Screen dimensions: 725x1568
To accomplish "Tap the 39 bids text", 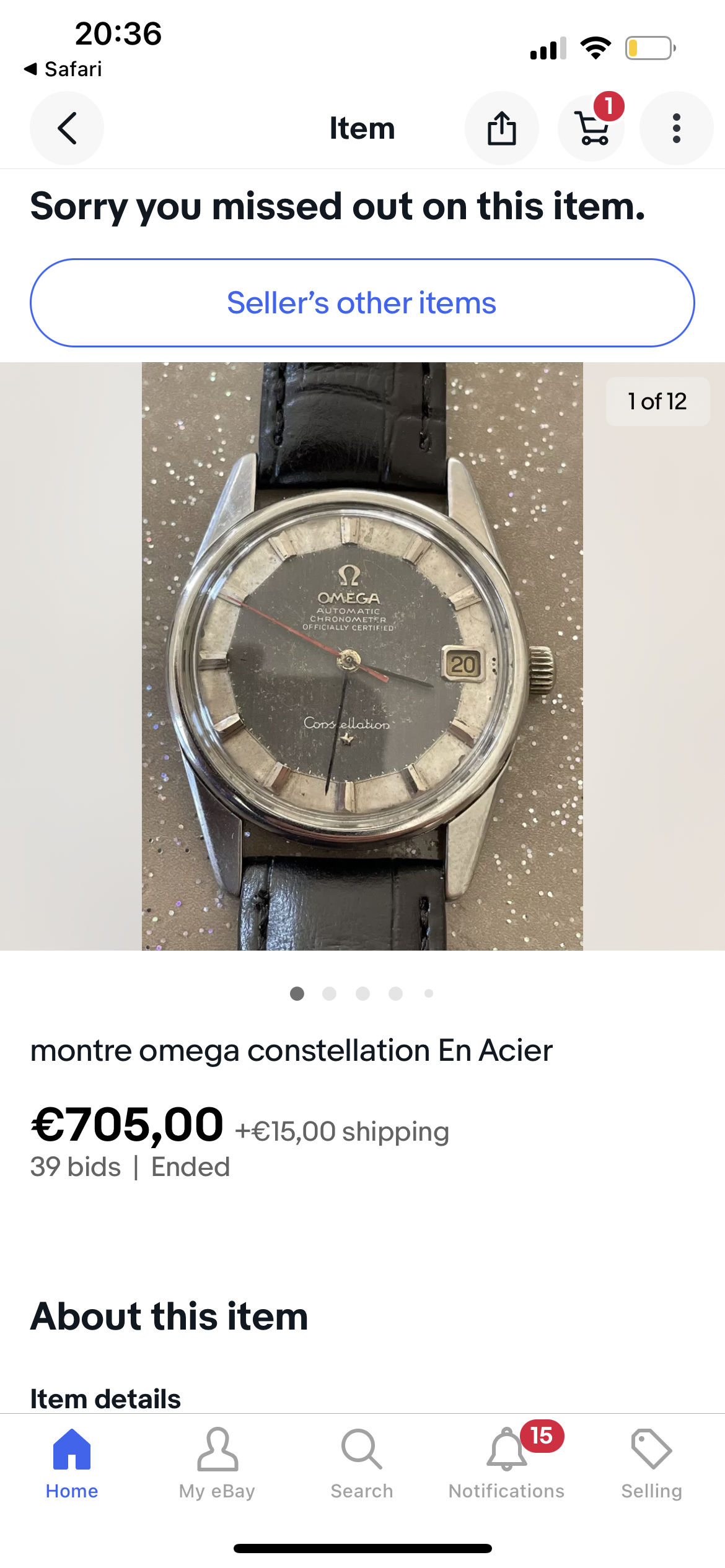I will tap(76, 1167).
